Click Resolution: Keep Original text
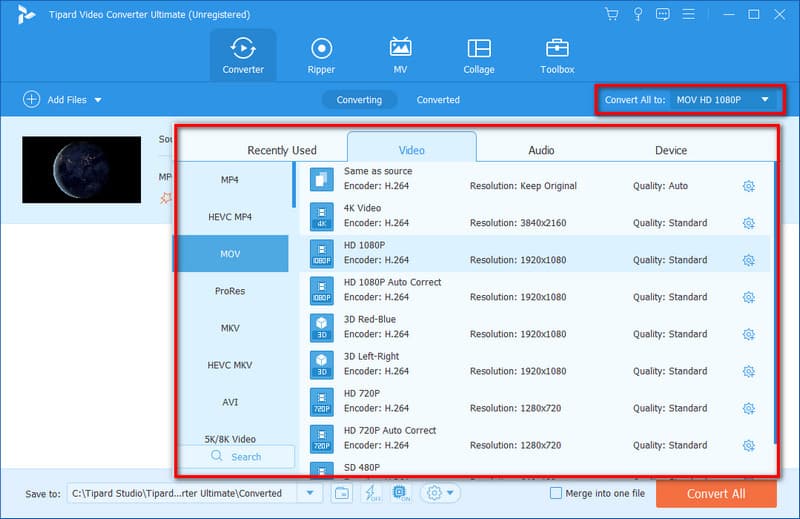The width and height of the screenshot is (800, 519). click(523, 186)
